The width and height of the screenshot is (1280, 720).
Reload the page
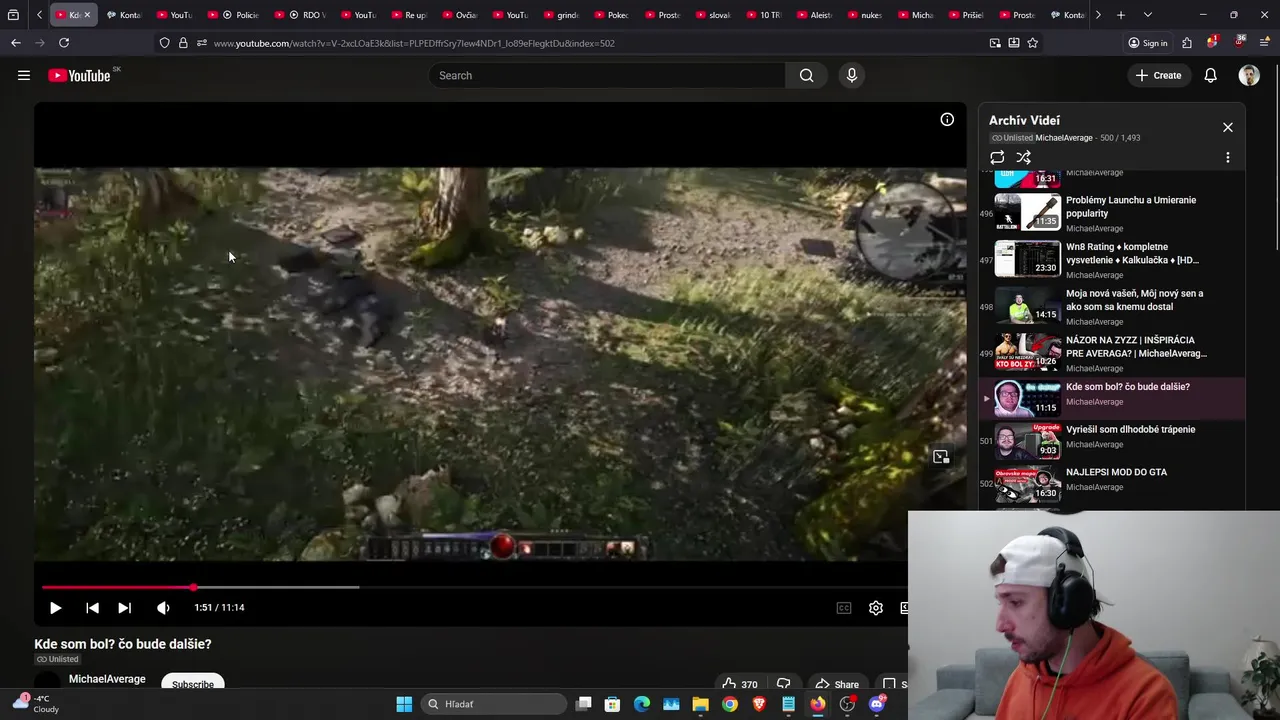(64, 43)
